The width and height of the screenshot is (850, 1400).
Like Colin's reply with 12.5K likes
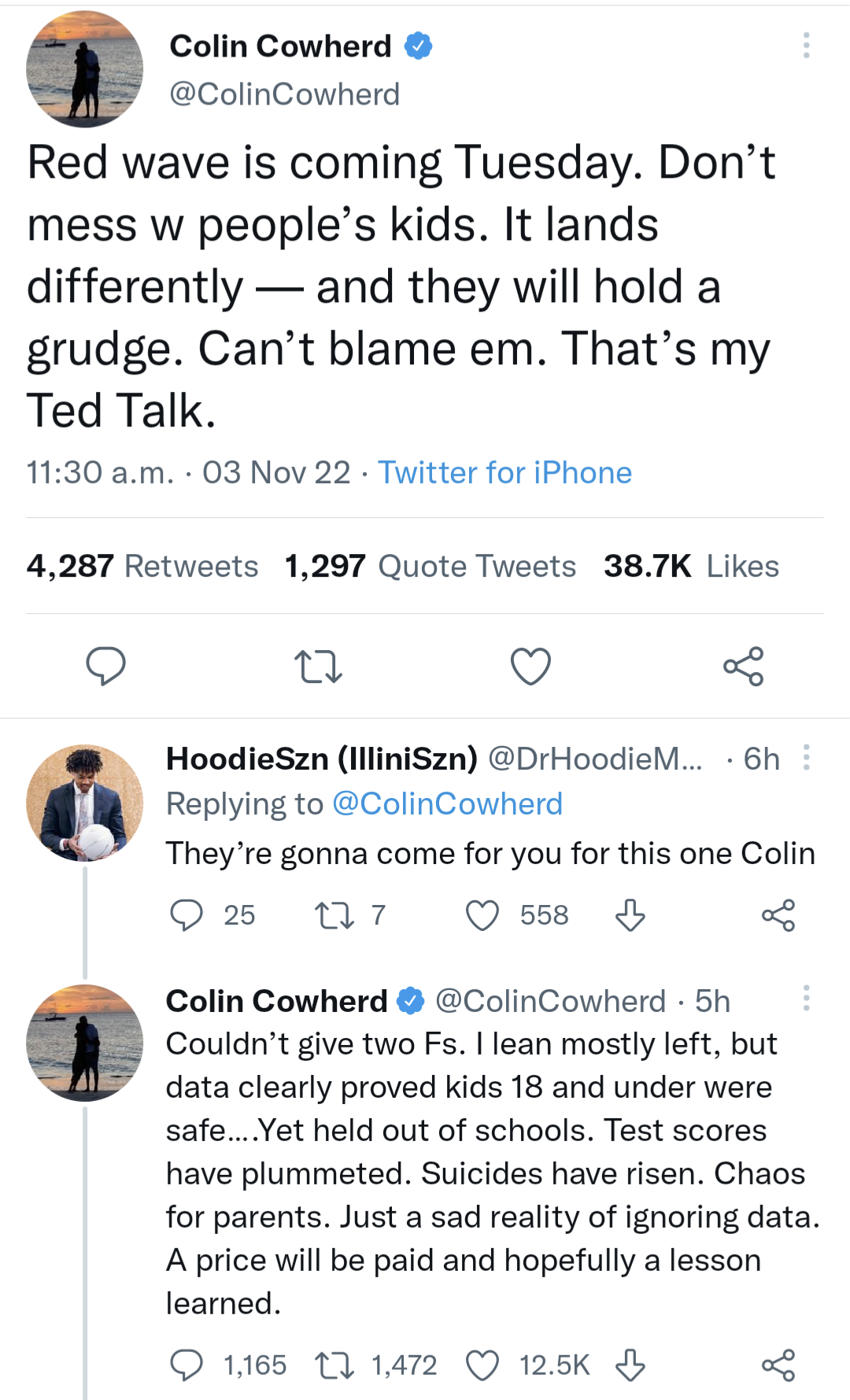(482, 1365)
